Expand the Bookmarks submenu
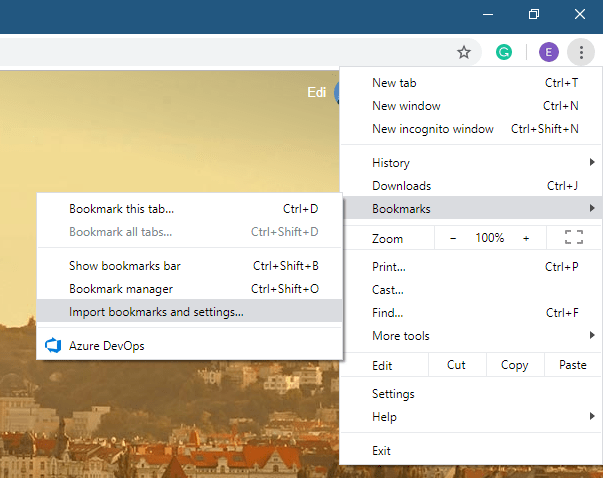 click(x=471, y=208)
